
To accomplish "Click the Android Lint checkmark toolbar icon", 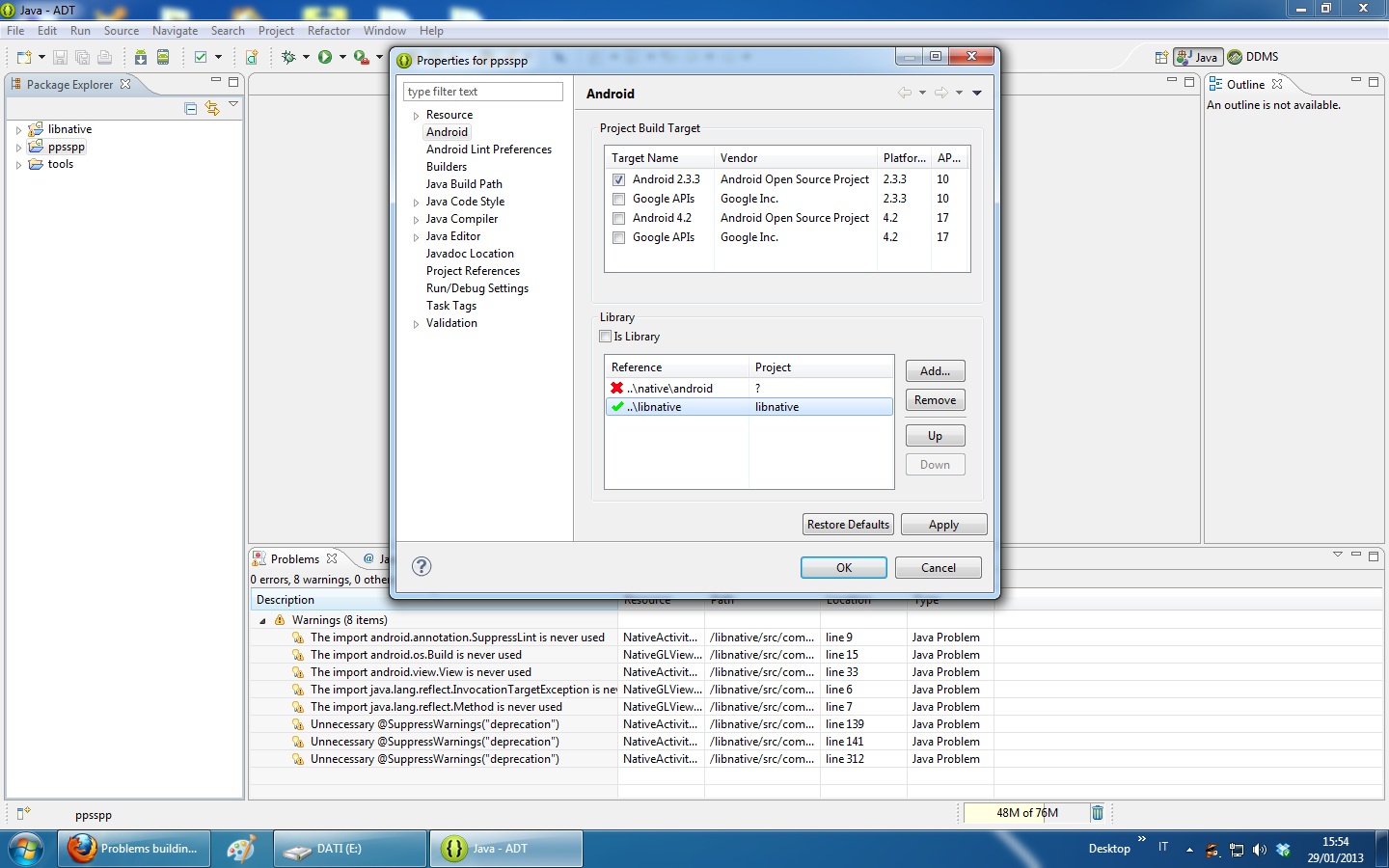I will (x=201, y=57).
